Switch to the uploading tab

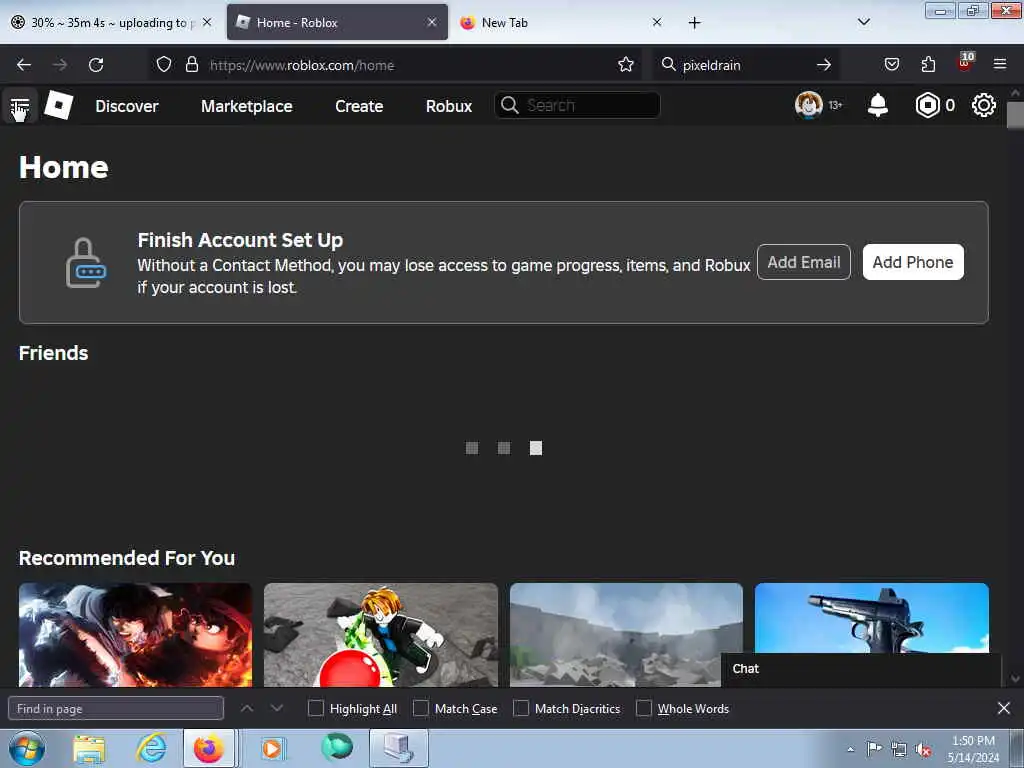pyautogui.click(x=112, y=22)
